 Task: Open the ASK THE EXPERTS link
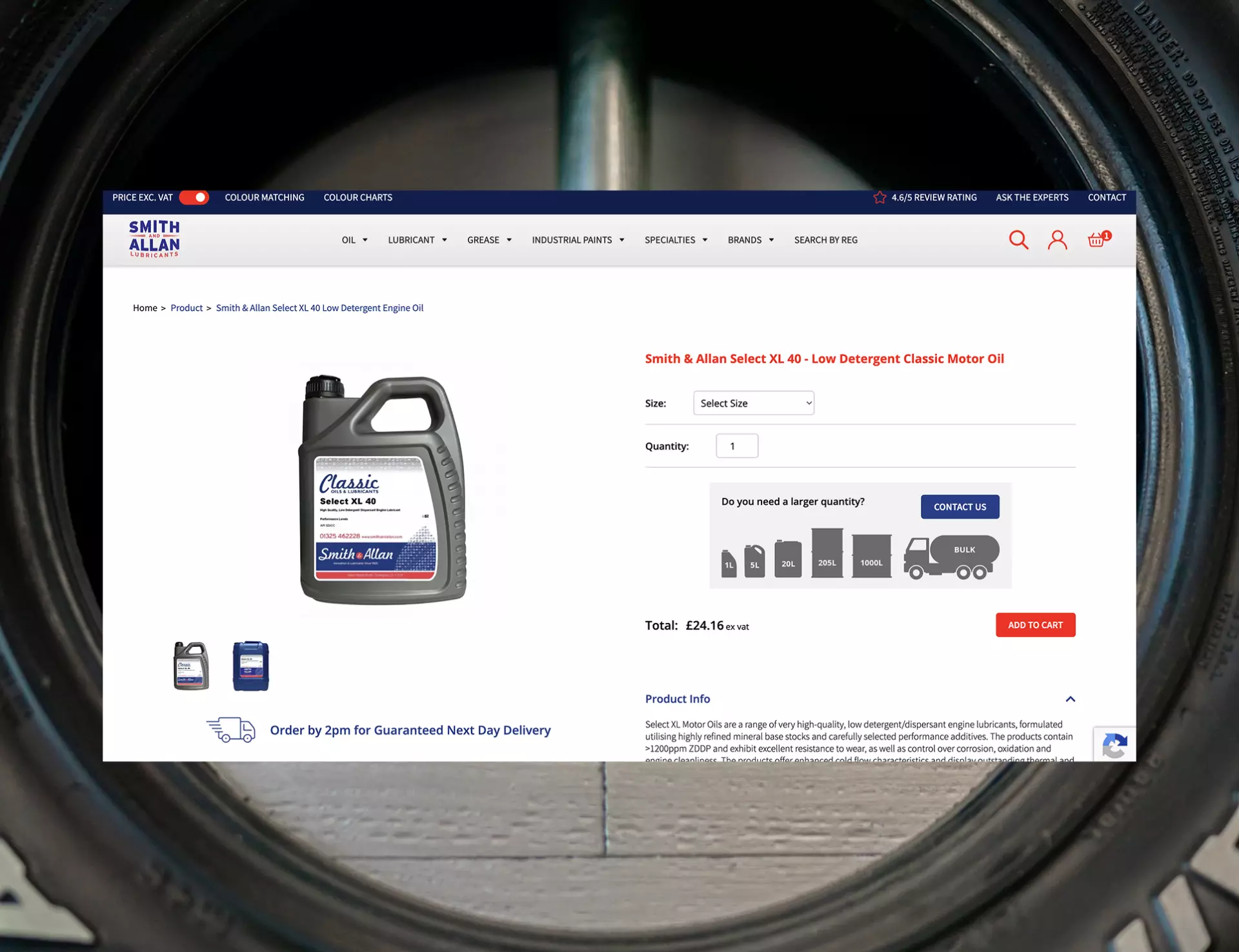(1032, 197)
